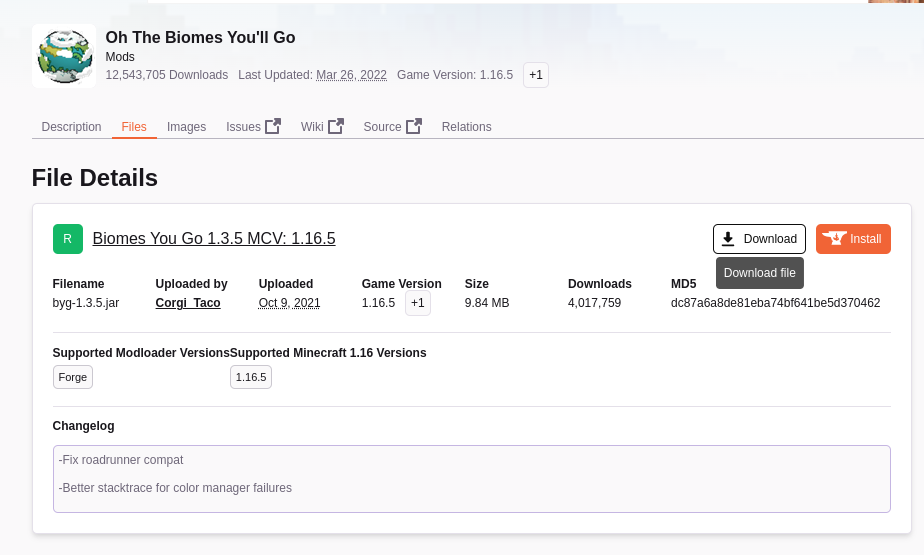Click the Oh The Biomes You'll Go globe logo
924x555 pixels.
[x=64, y=56]
